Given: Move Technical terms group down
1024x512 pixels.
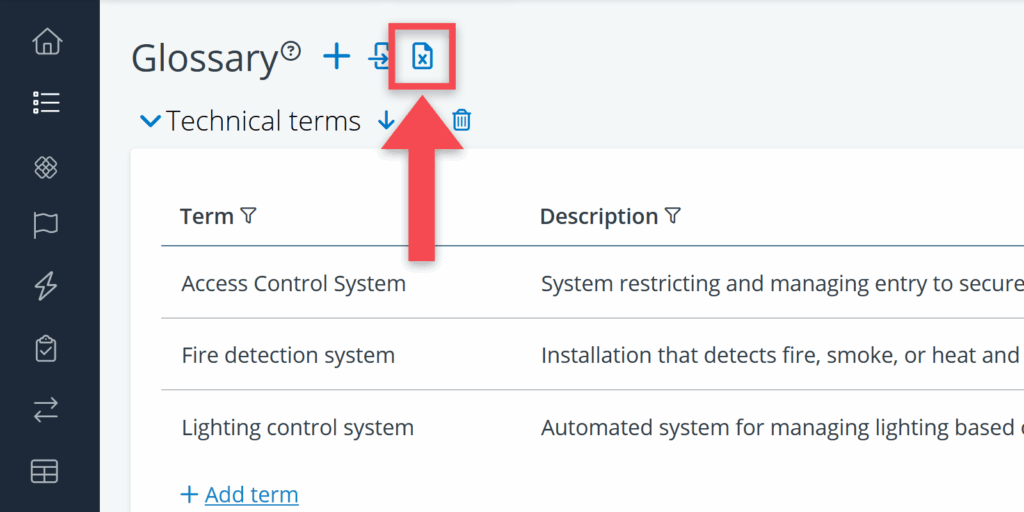Looking at the screenshot, I should point(386,121).
